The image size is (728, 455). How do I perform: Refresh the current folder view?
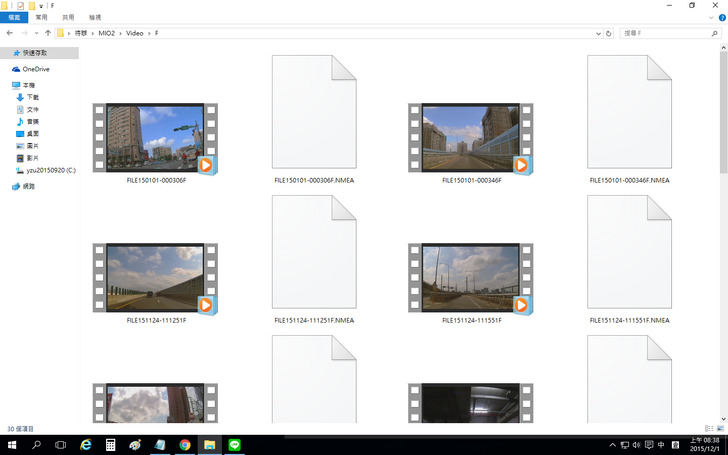[609, 33]
